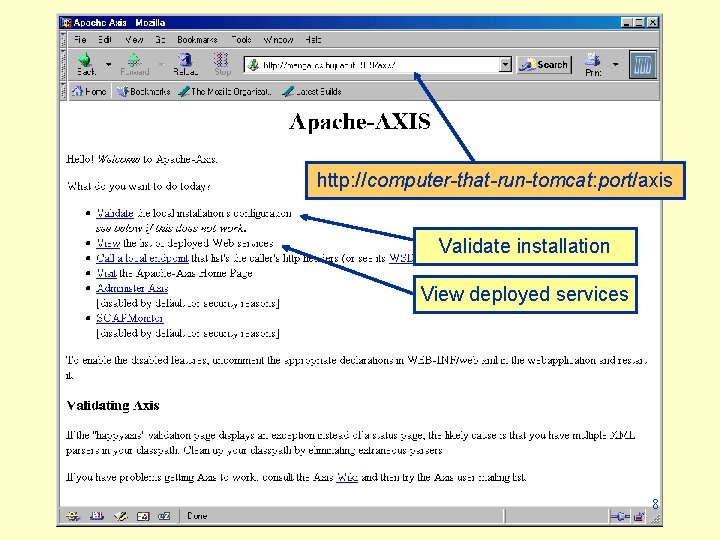Click the IRC chat icon in status bar

pos(164,516)
